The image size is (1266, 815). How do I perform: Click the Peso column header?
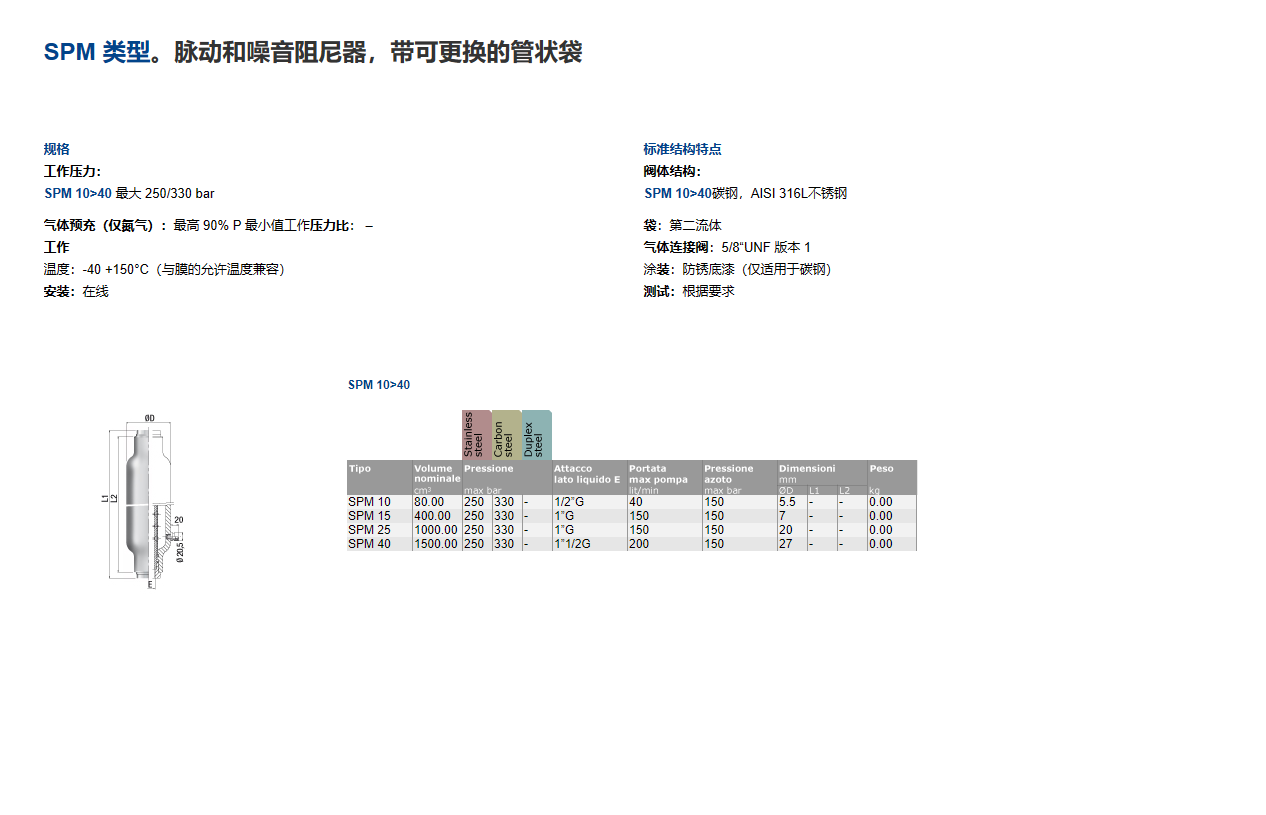pyautogui.click(x=881, y=469)
